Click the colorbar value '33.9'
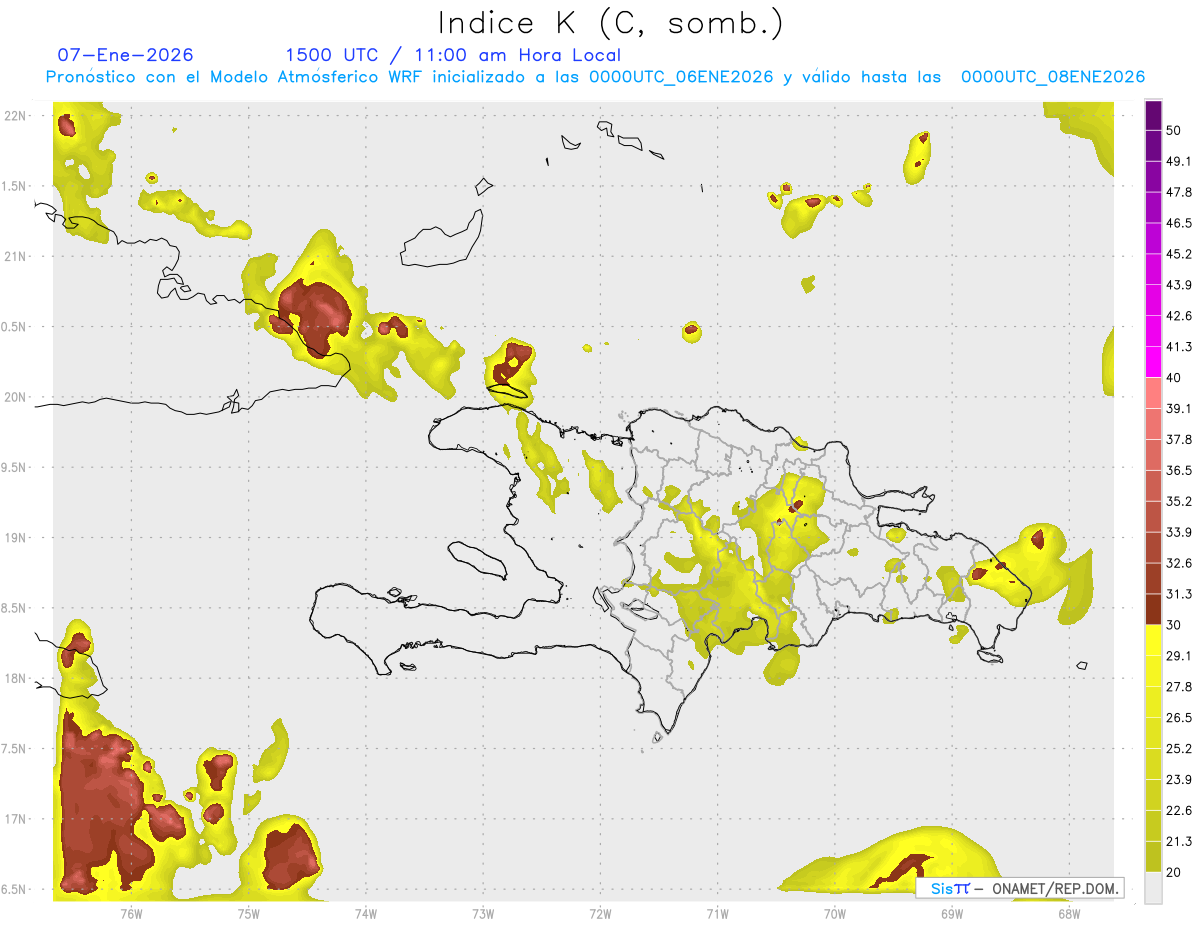 coord(1179,532)
